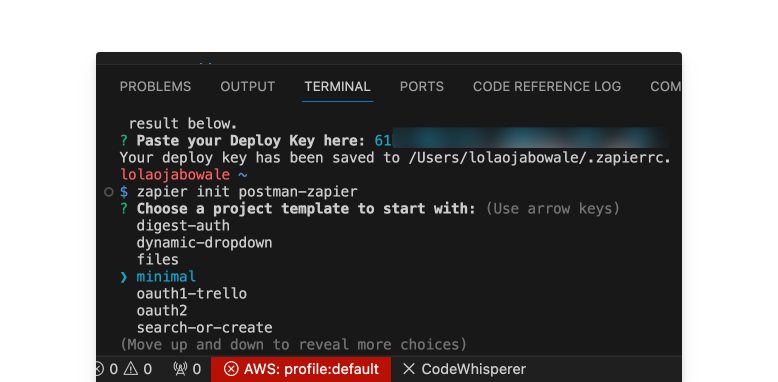The width and height of the screenshot is (778, 382).
Task: Switch to the OUTPUT tab
Action: click(248, 87)
